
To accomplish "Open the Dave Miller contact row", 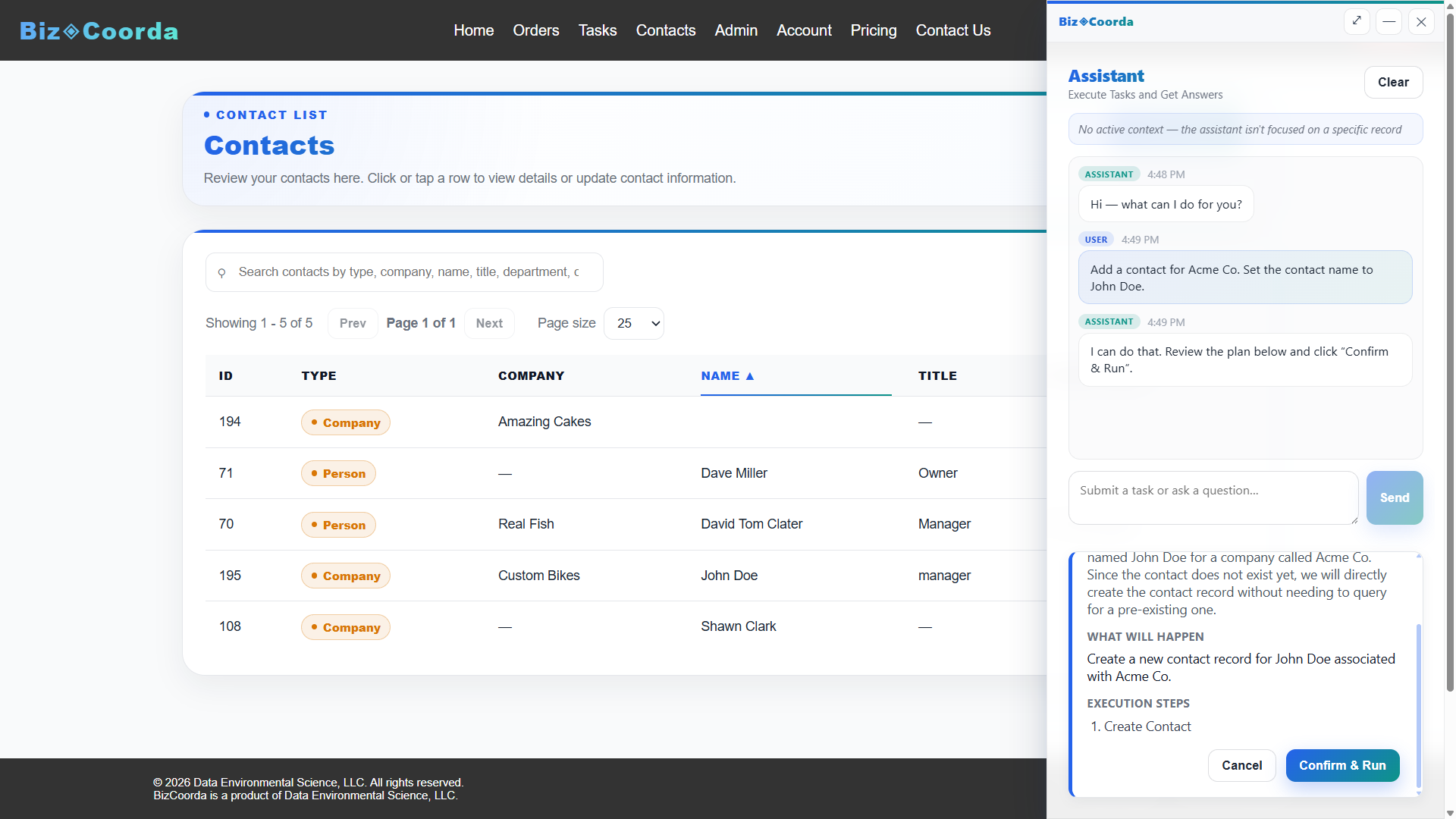I will [x=626, y=473].
